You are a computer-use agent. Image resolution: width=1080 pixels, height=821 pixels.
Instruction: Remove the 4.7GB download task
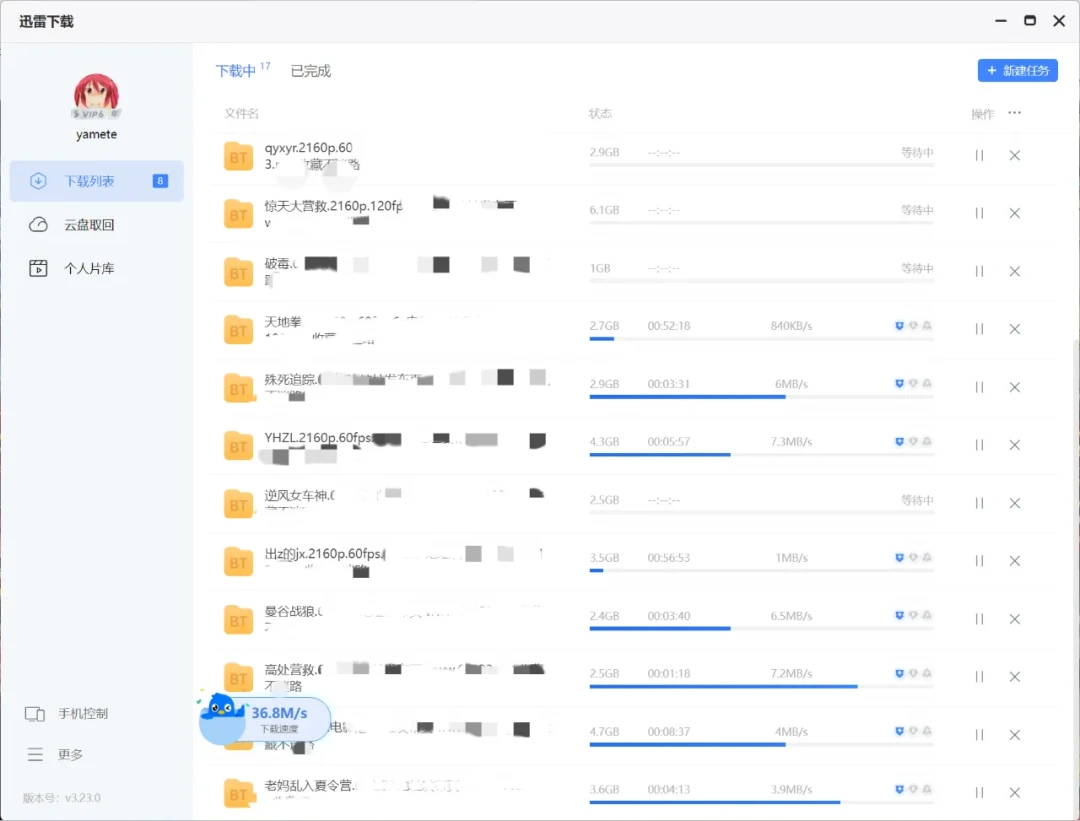pos(1015,735)
